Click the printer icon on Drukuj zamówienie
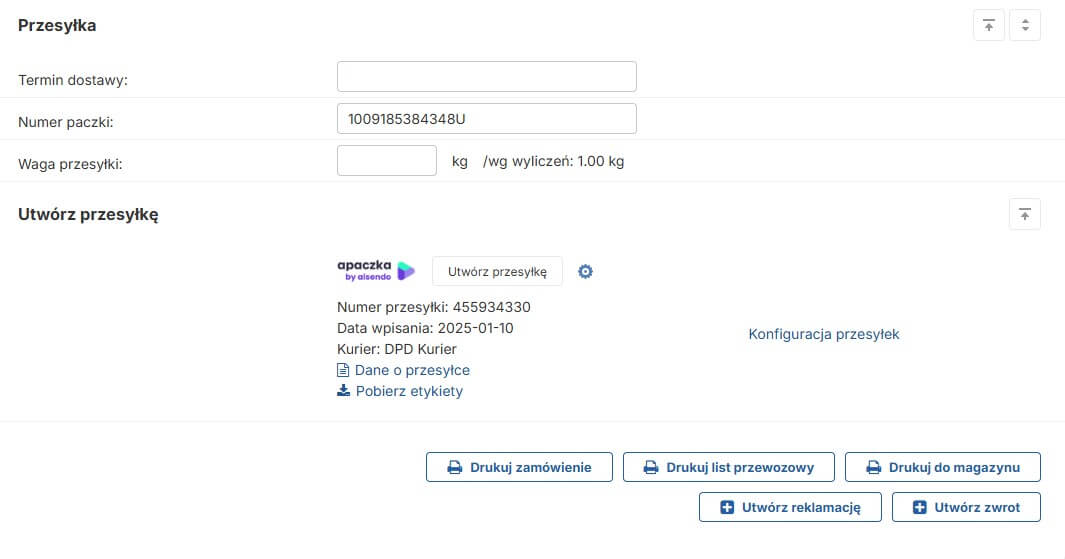Viewport: 1065px width, 559px height. coord(454,467)
